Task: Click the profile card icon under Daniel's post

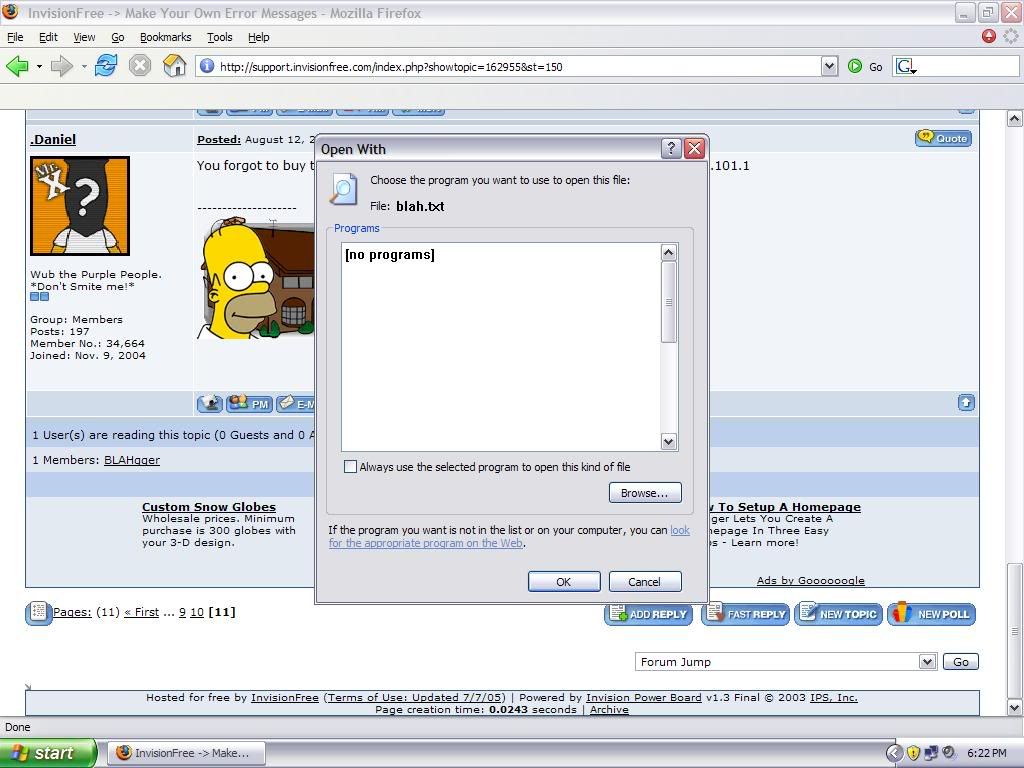Action: 210,404
